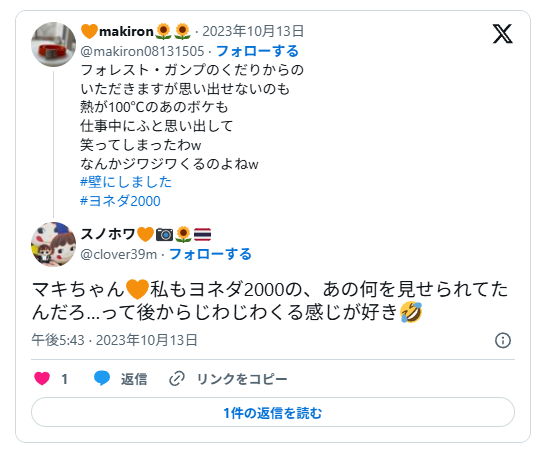This screenshot has height=456, width=549.
Task: Open the info circle icon
Action: click(503, 340)
